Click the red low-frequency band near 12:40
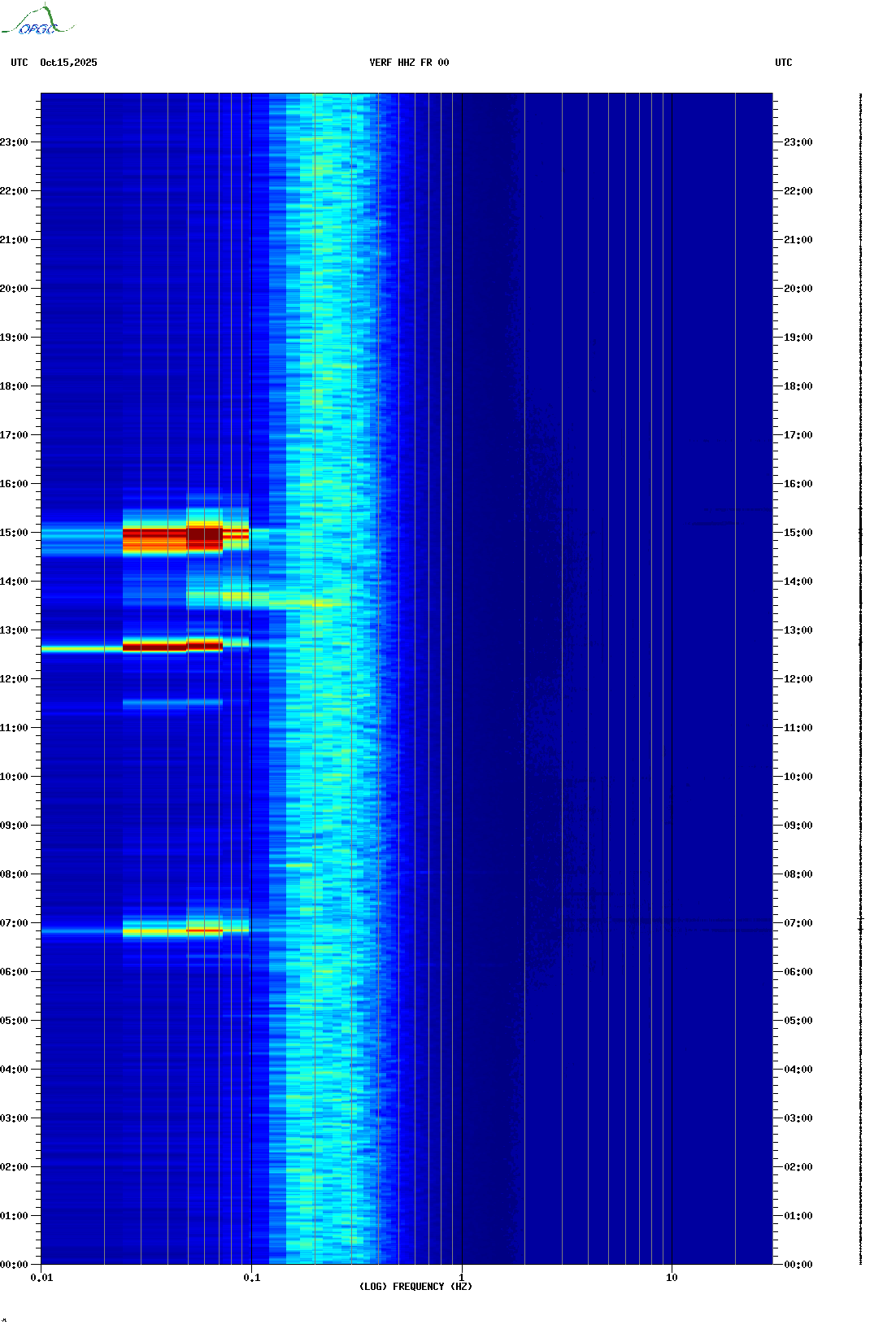The height and width of the screenshot is (1329, 896). tap(172, 647)
